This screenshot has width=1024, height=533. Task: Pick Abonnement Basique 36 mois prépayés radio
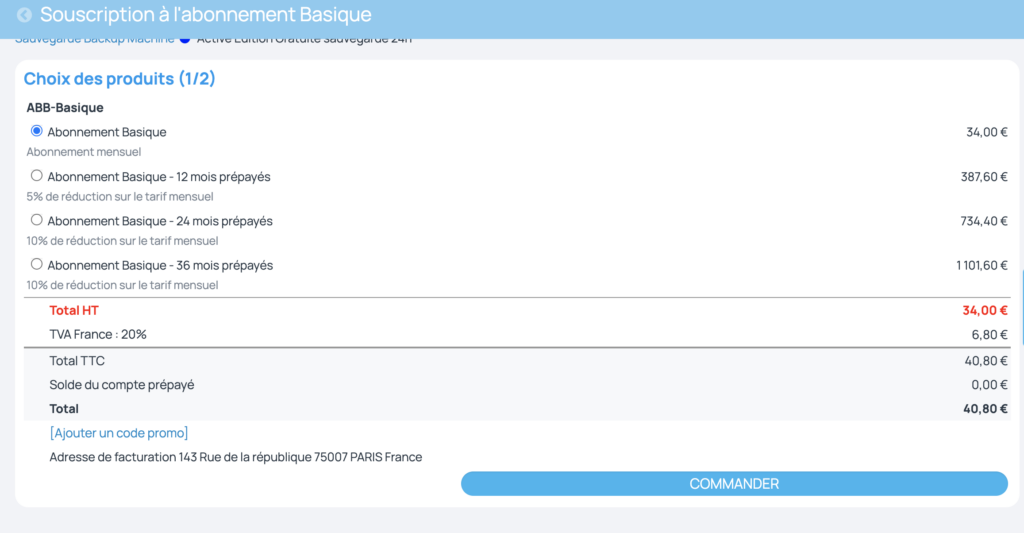tap(37, 265)
